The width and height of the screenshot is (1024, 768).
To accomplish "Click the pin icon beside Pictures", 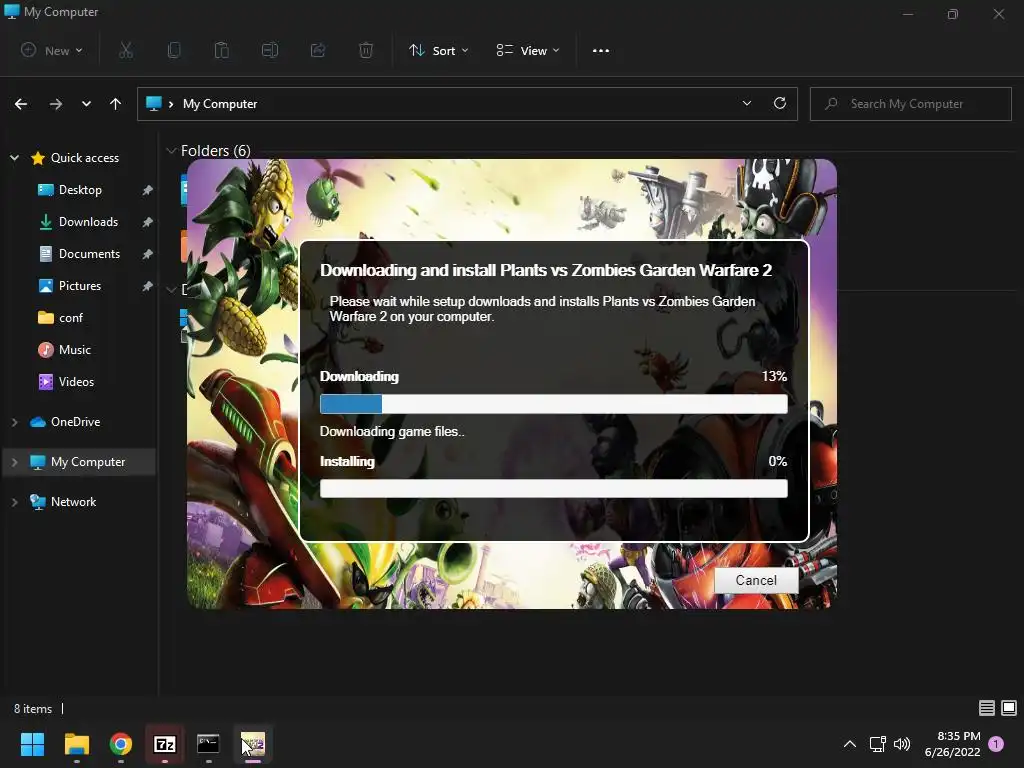I will tap(148, 286).
